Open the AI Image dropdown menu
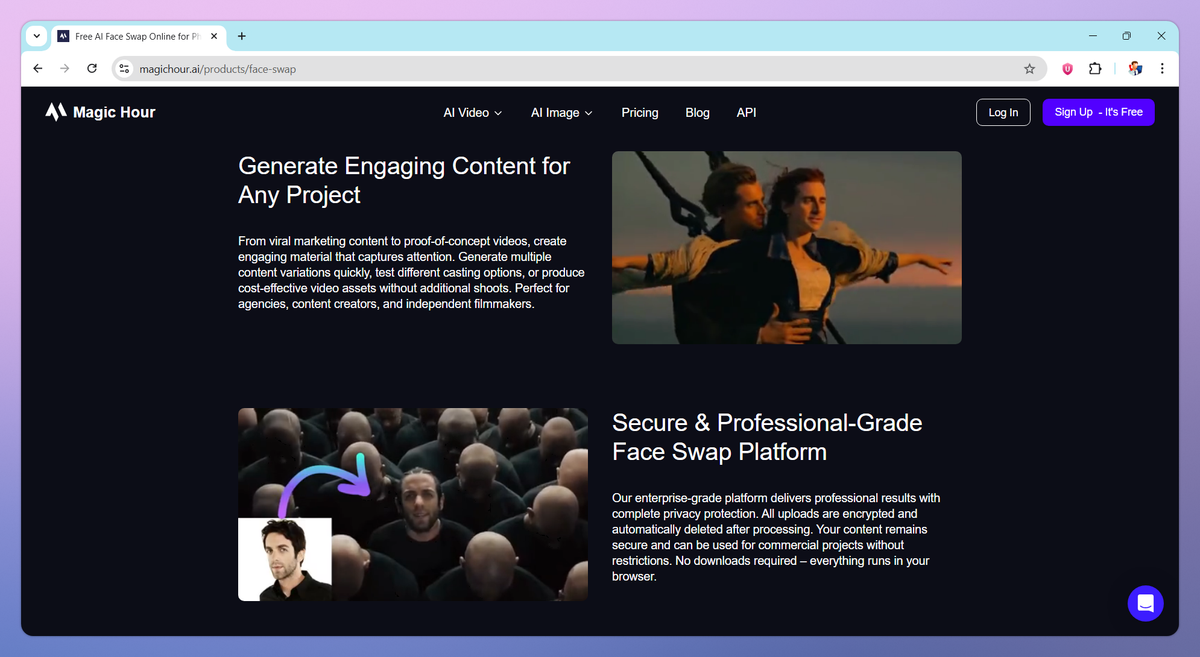 point(562,113)
